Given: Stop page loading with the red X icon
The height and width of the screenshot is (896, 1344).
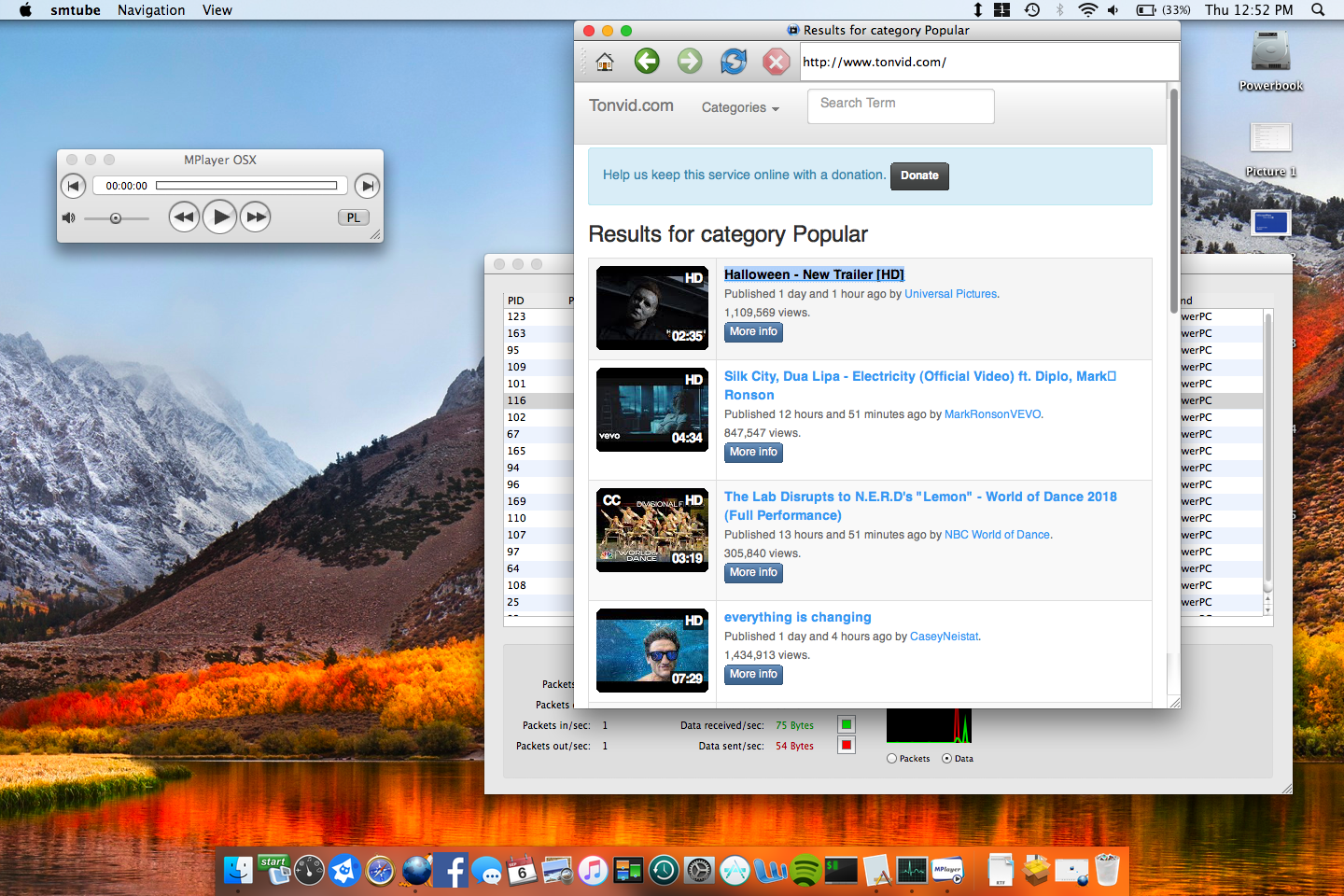Looking at the screenshot, I should tap(776, 63).
